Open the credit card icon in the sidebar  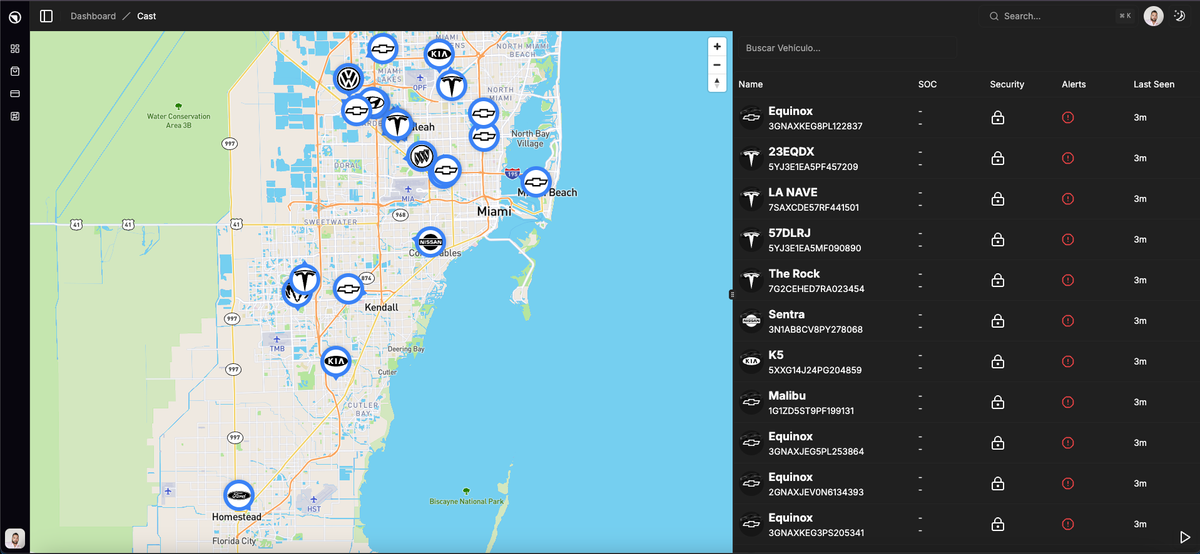point(15,94)
